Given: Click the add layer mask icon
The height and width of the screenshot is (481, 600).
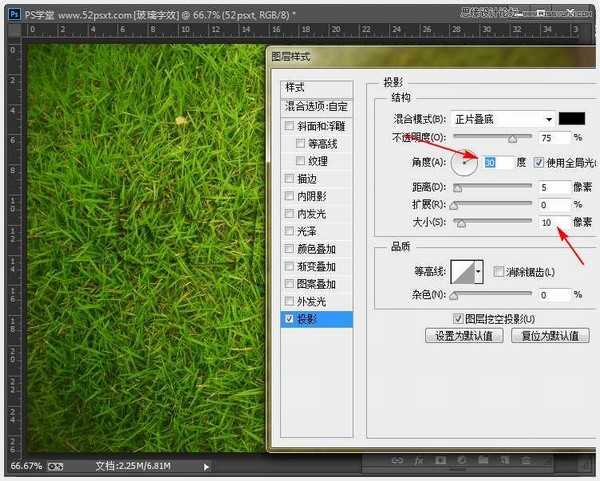Looking at the screenshot, I should (x=439, y=461).
